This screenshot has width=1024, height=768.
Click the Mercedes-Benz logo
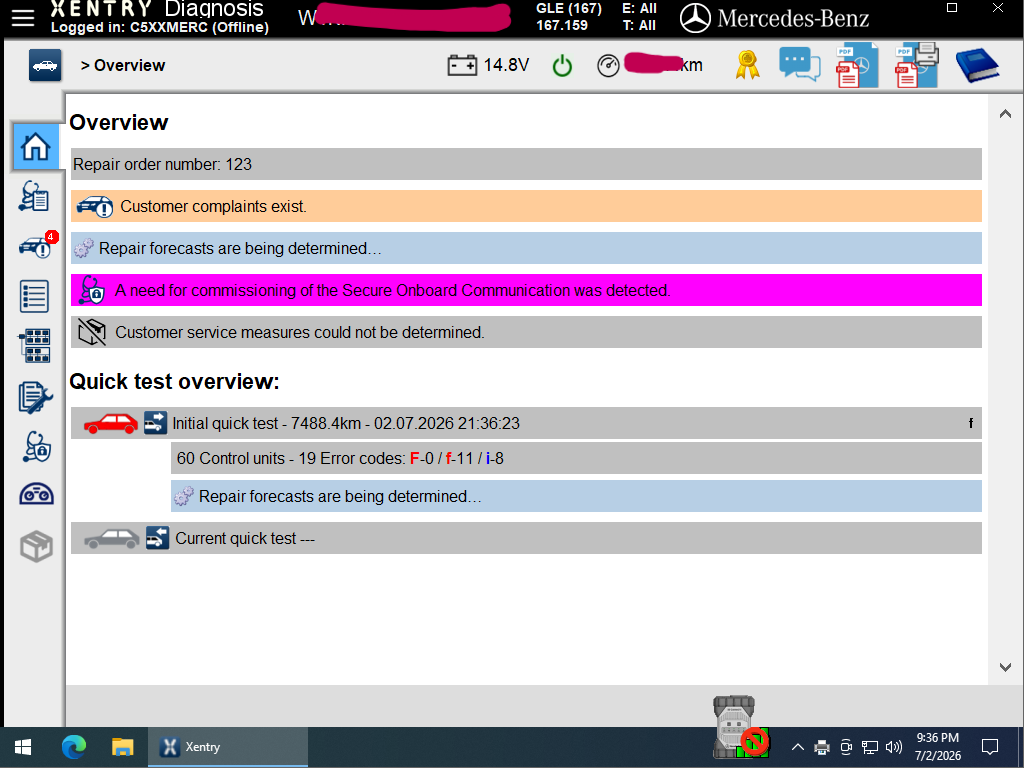(x=775, y=18)
